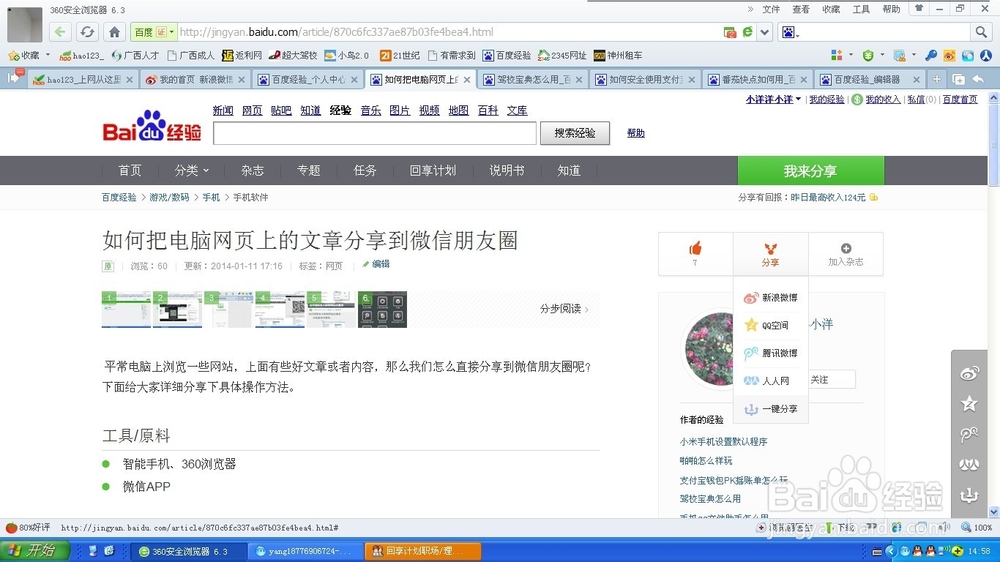Click the one-key share icon in right sidebar
The height and width of the screenshot is (562, 1000).
(969, 495)
